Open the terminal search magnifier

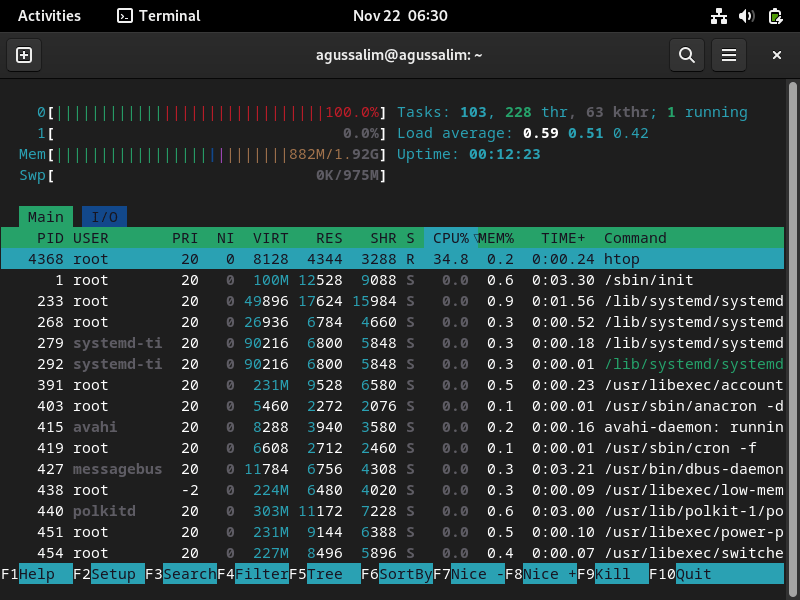coord(687,55)
